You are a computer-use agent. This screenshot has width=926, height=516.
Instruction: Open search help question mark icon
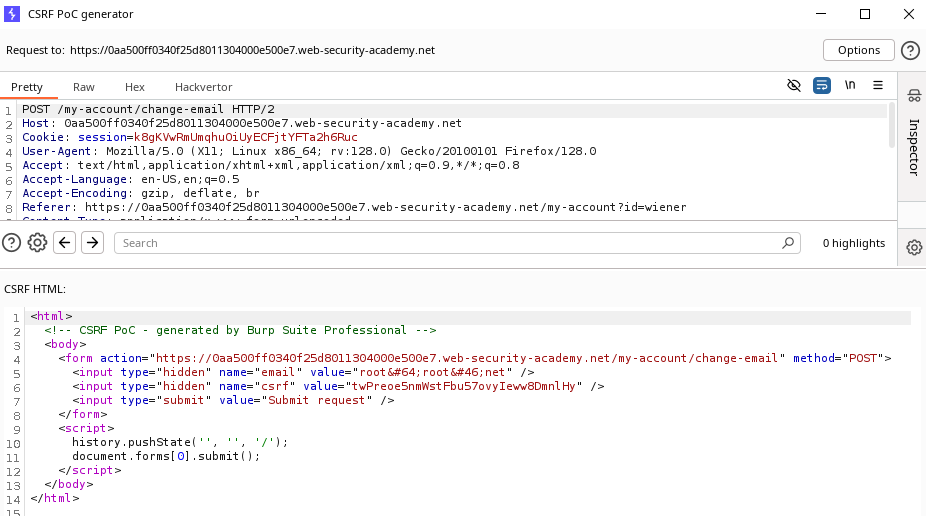pyautogui.click(x=11, y=243)
